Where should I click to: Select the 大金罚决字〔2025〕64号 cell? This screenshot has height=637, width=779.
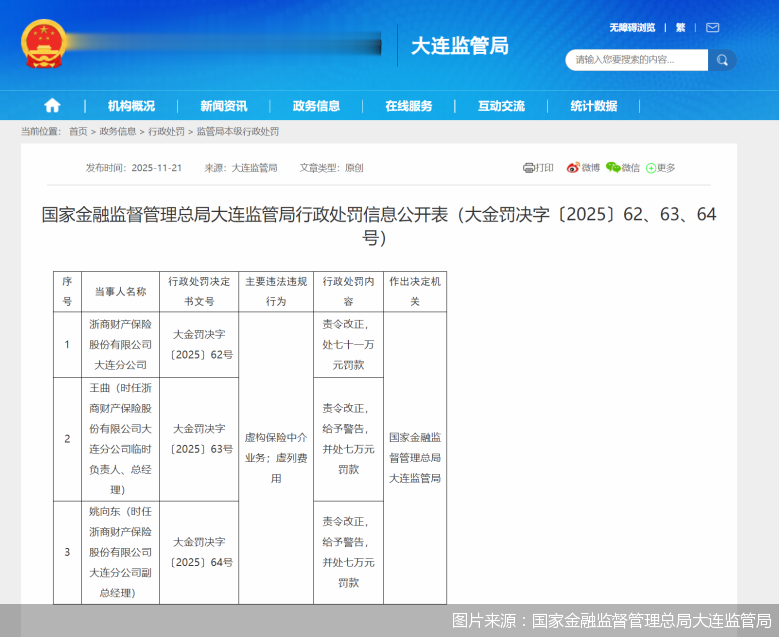coord(199,553)
